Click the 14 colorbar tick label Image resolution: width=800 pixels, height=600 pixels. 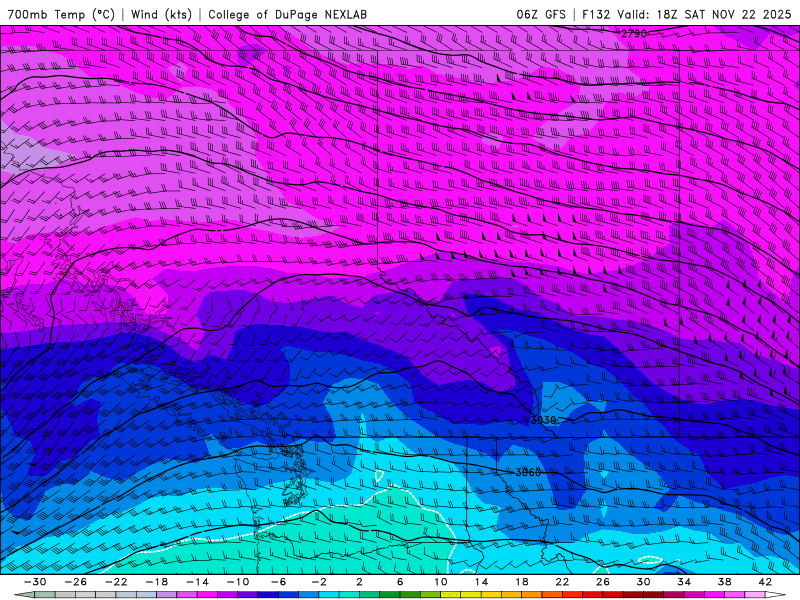(x=481, y=582)
